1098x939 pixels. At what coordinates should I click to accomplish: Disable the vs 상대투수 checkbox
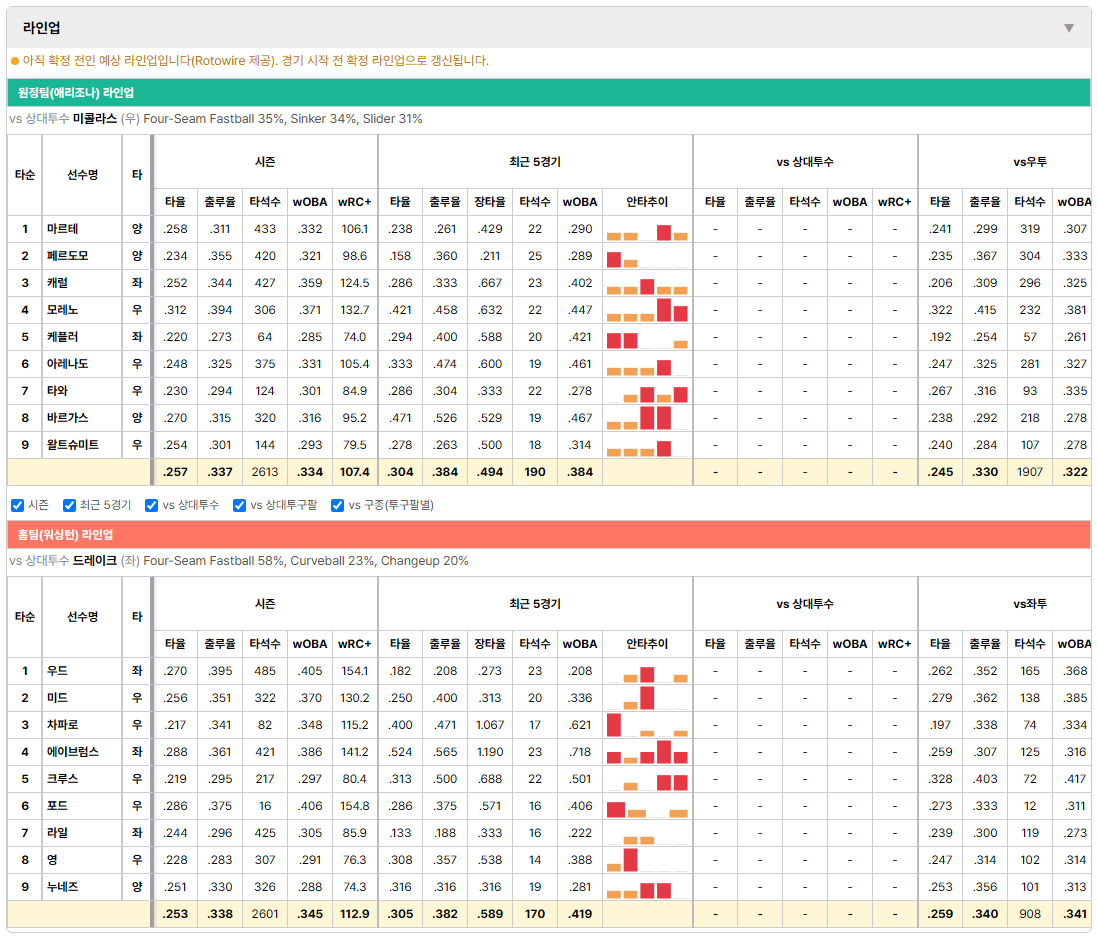[151, 506]
